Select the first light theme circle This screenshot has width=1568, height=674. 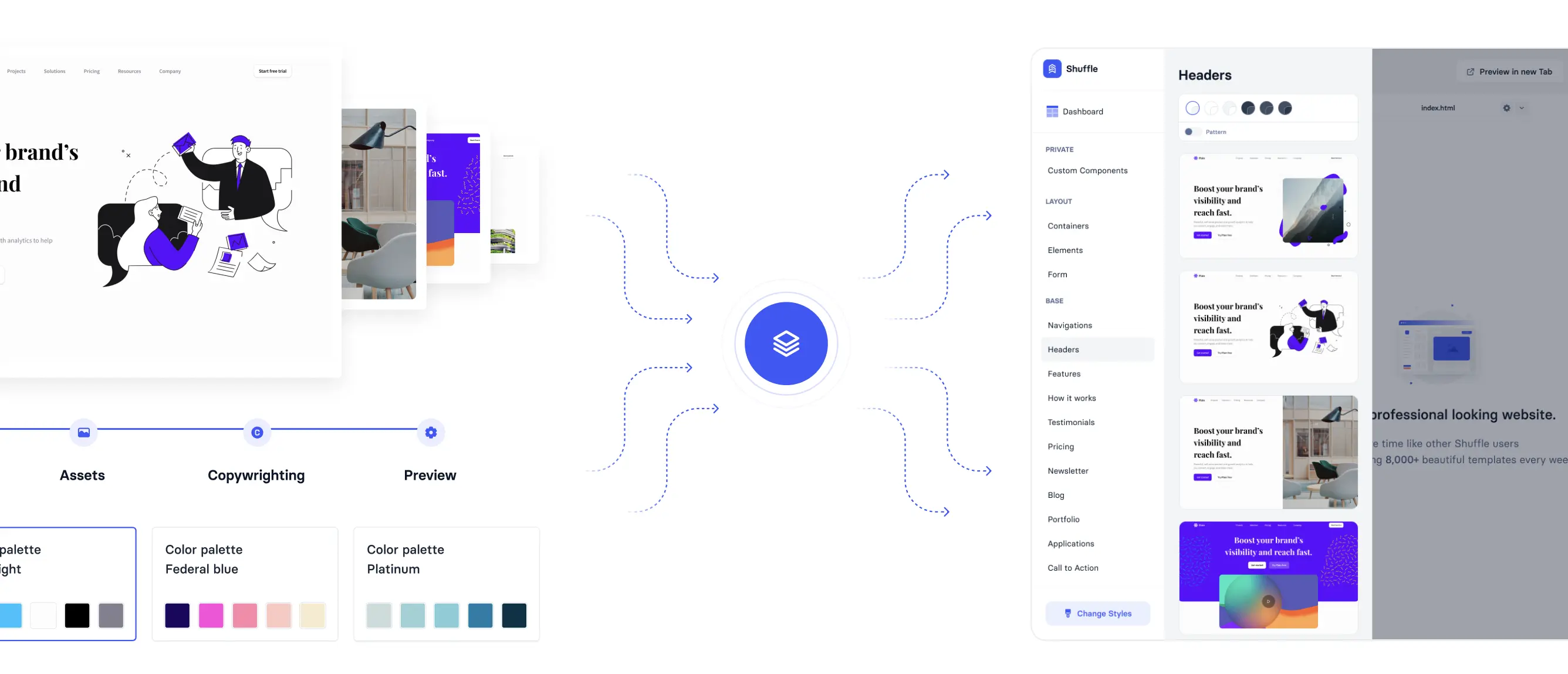click(x=1193, y=108)
